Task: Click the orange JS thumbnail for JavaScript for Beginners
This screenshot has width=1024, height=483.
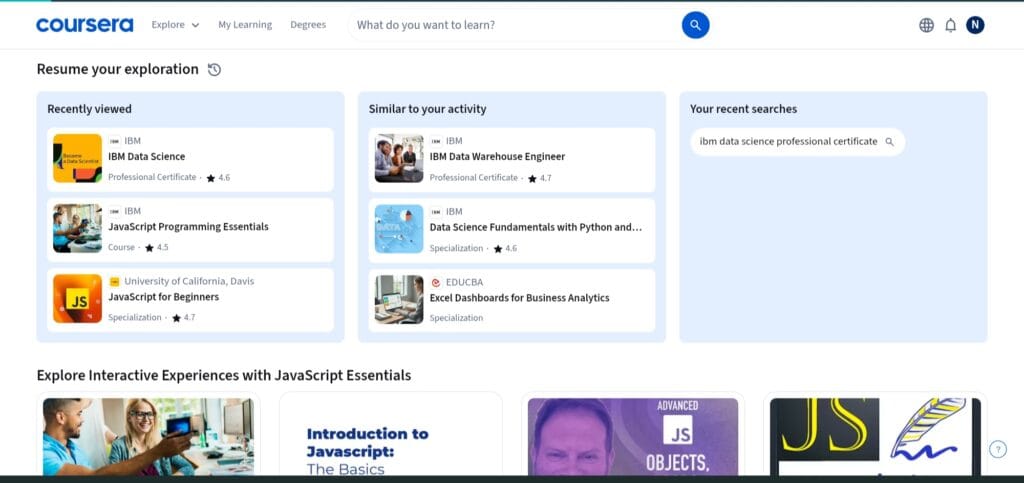Action: [x=77, y=298]
